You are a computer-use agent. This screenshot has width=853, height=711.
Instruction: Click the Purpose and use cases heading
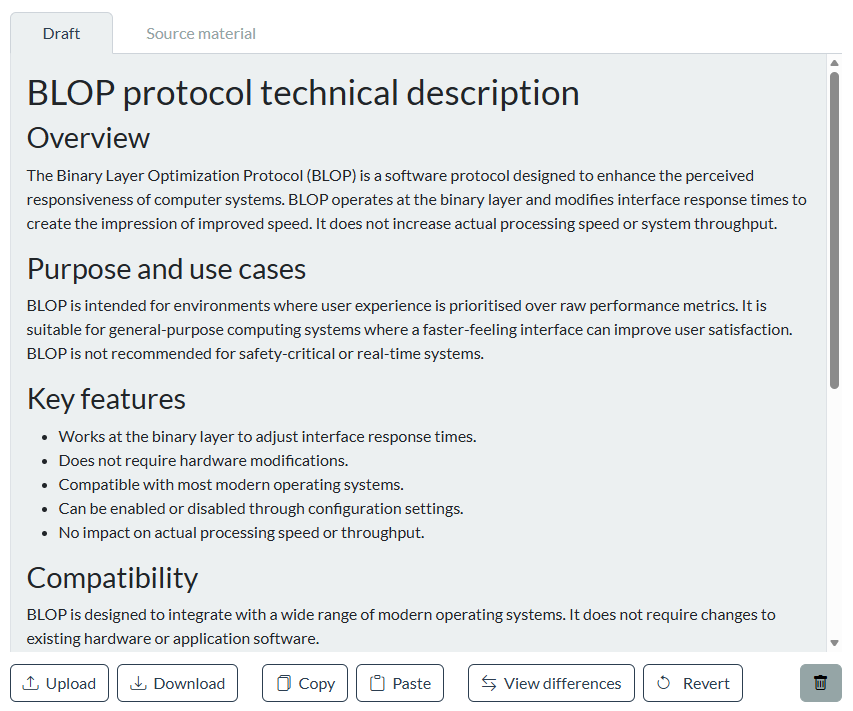coord(166,269)
